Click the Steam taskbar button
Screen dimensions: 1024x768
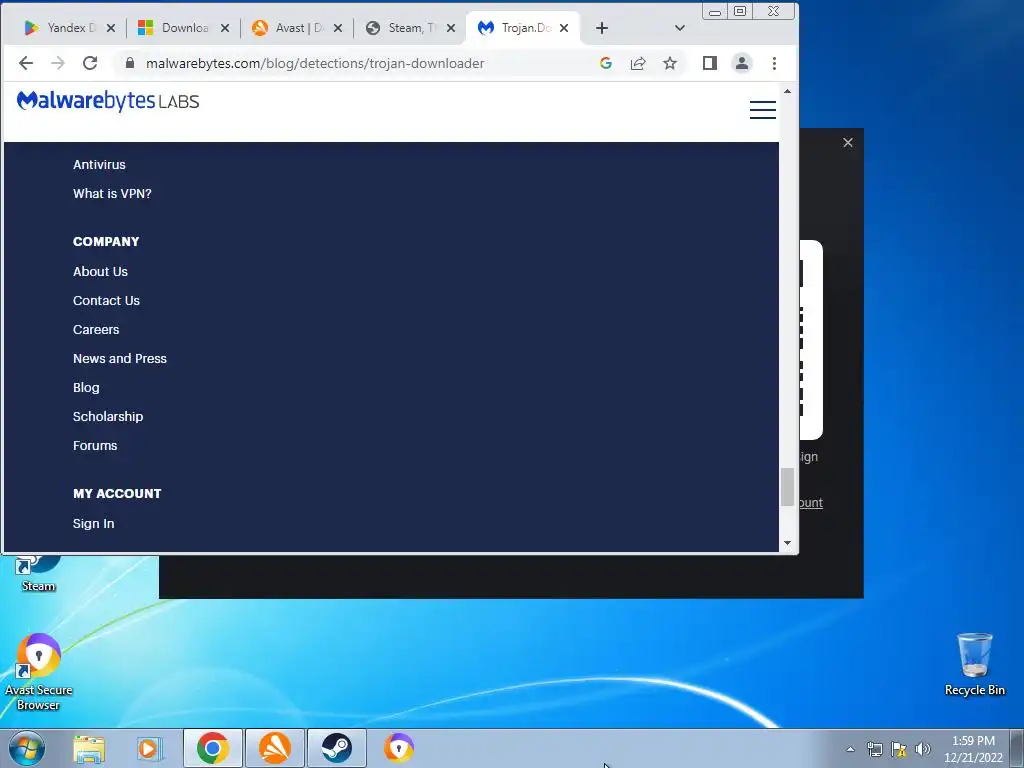click(x=336, y=748)
